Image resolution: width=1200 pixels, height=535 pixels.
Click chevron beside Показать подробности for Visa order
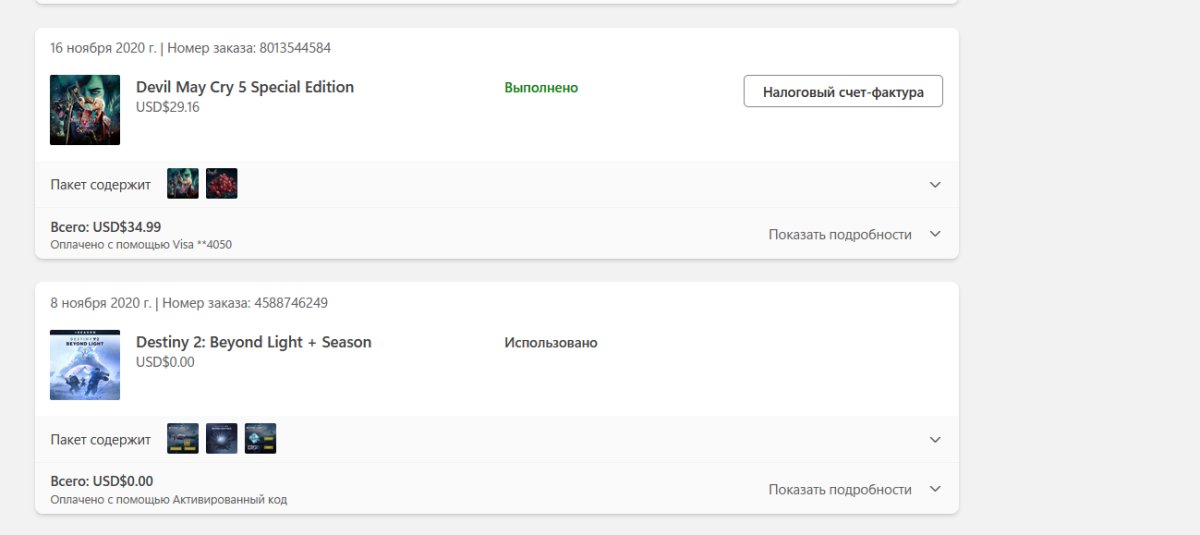(935, 234)
